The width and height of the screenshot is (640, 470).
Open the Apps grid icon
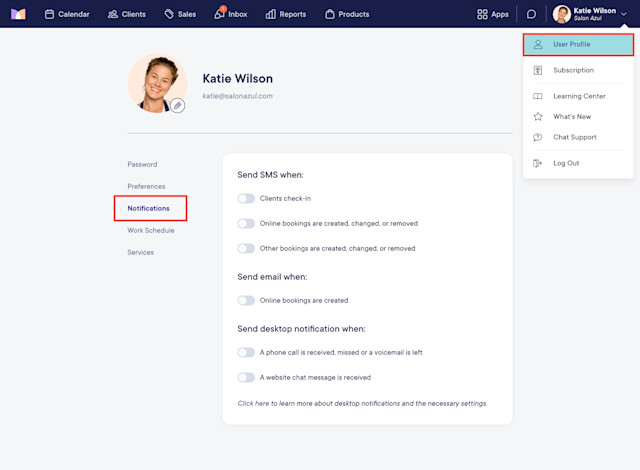(482, 14)
